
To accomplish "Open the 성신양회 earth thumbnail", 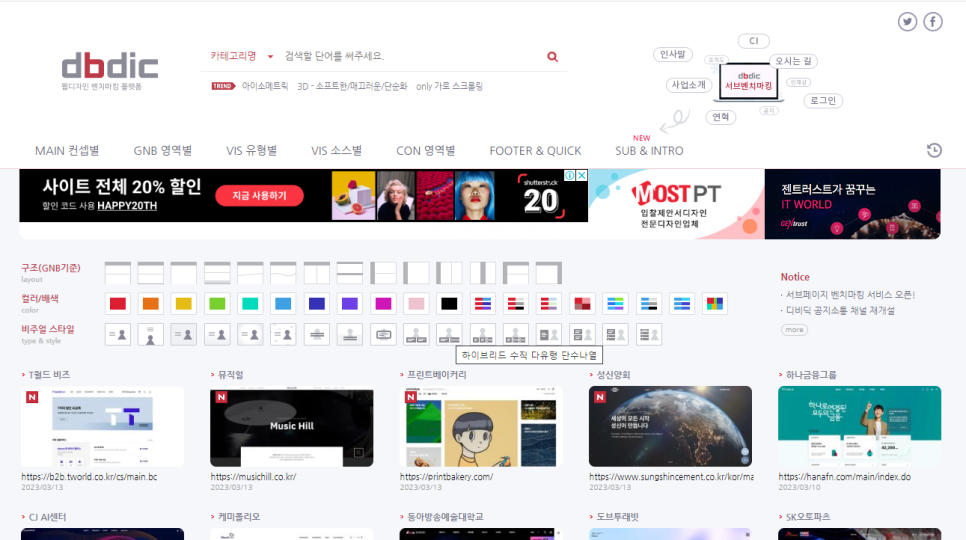I will [670, 426].
